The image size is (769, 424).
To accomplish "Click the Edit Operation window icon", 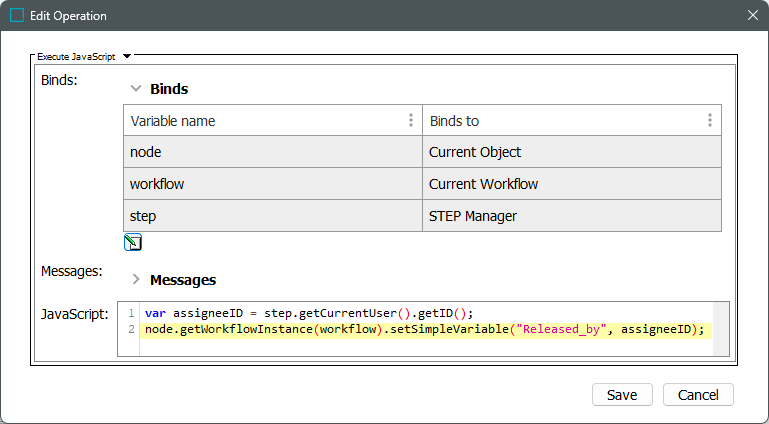I will (x=17, y=16).
